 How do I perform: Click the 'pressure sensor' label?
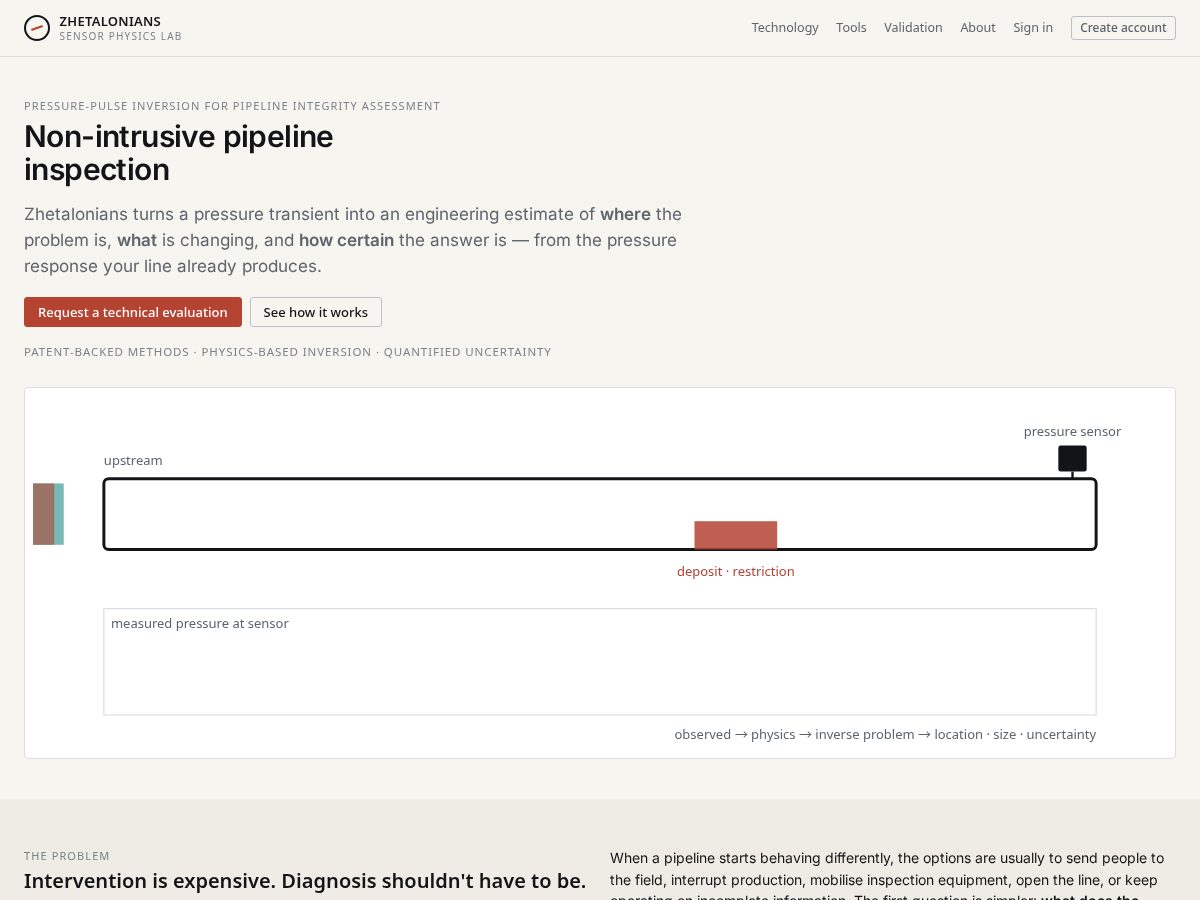coord(1072,431)
